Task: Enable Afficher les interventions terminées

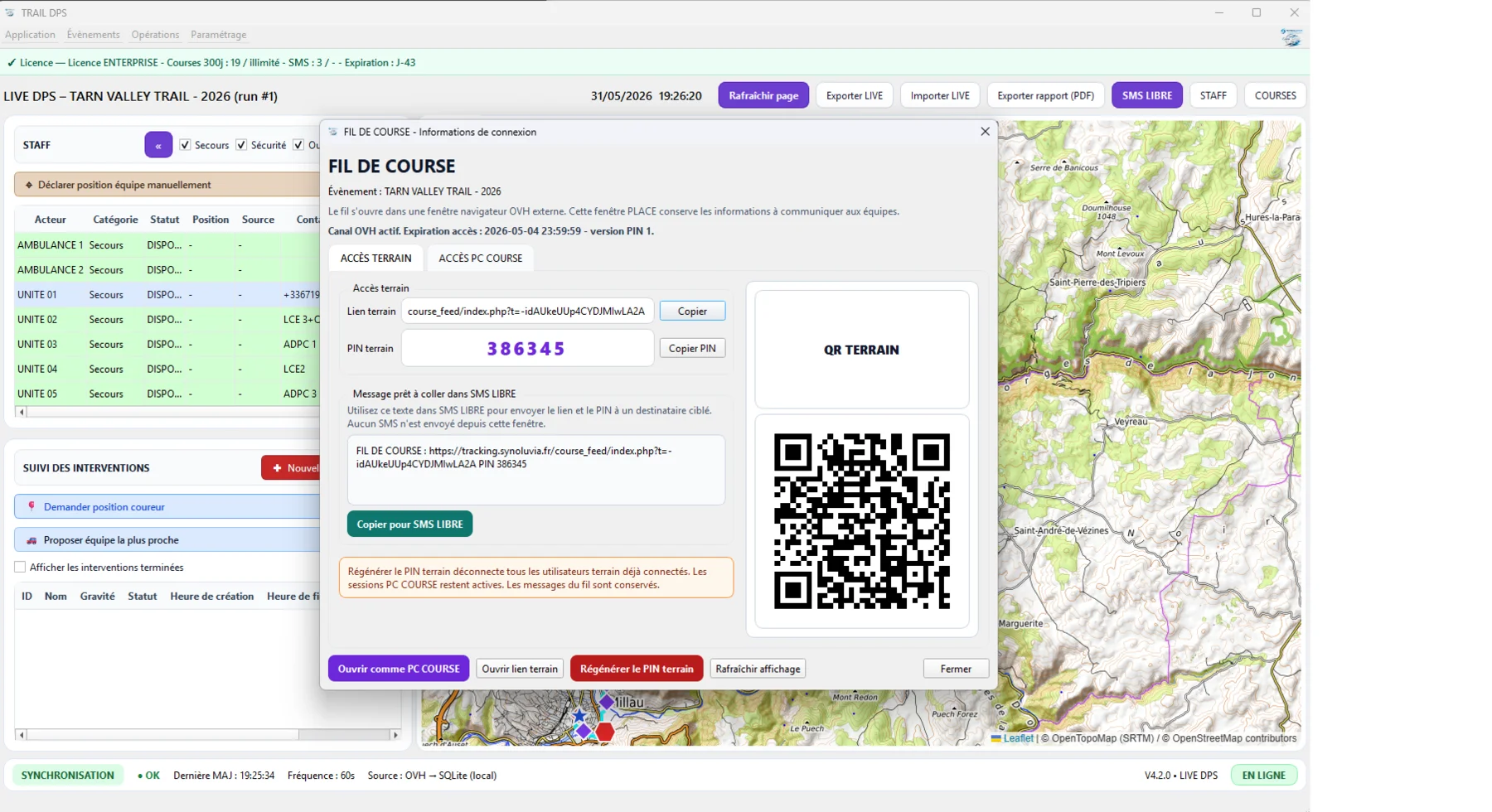Action: 20,568
